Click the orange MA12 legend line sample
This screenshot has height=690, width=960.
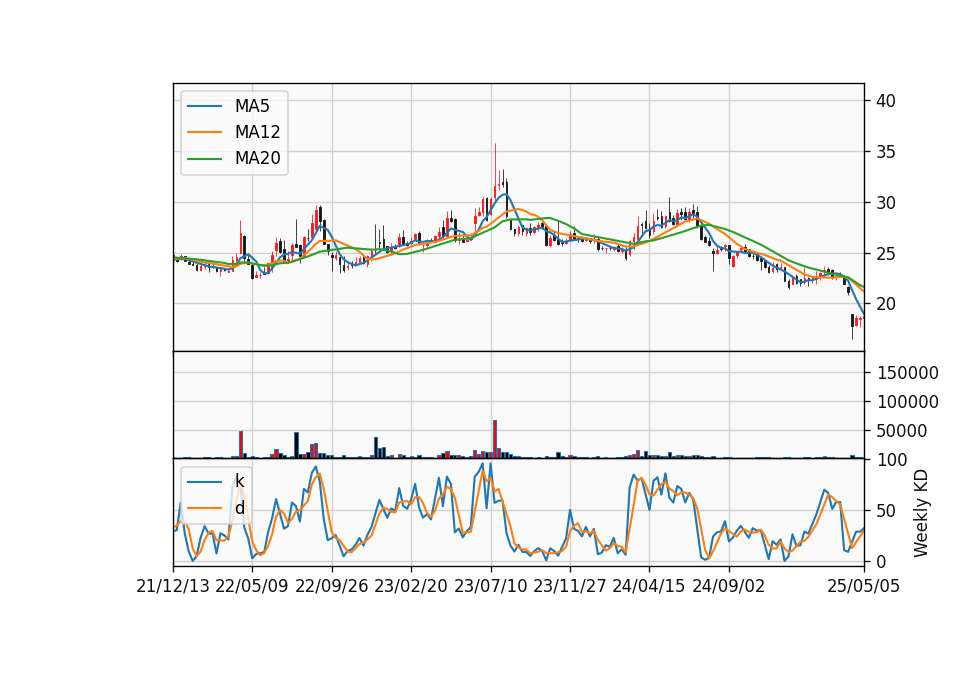(204, 132)
